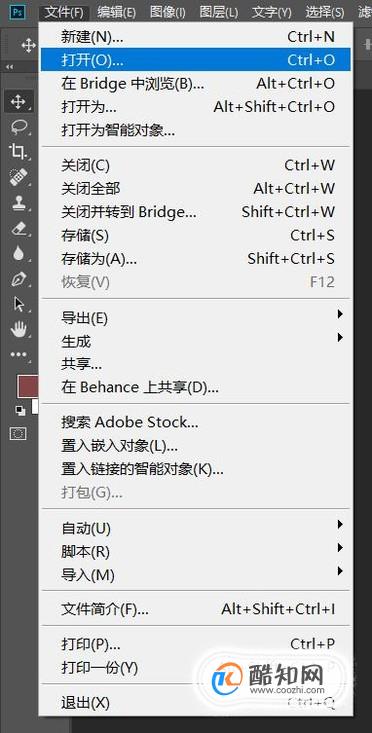Select the Blur droplet tool
Screen dimensions: 372x733
click(x=19, y=253)
